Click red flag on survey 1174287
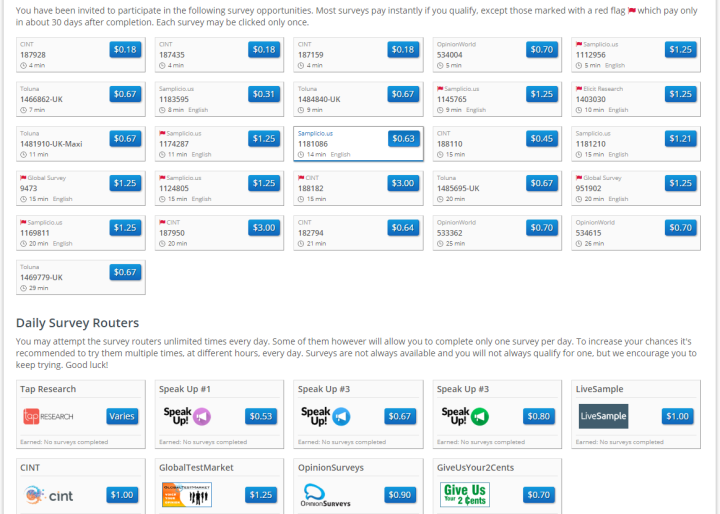Image resolution: width=720 pixels, height=514 pixels. pos(162,133)
